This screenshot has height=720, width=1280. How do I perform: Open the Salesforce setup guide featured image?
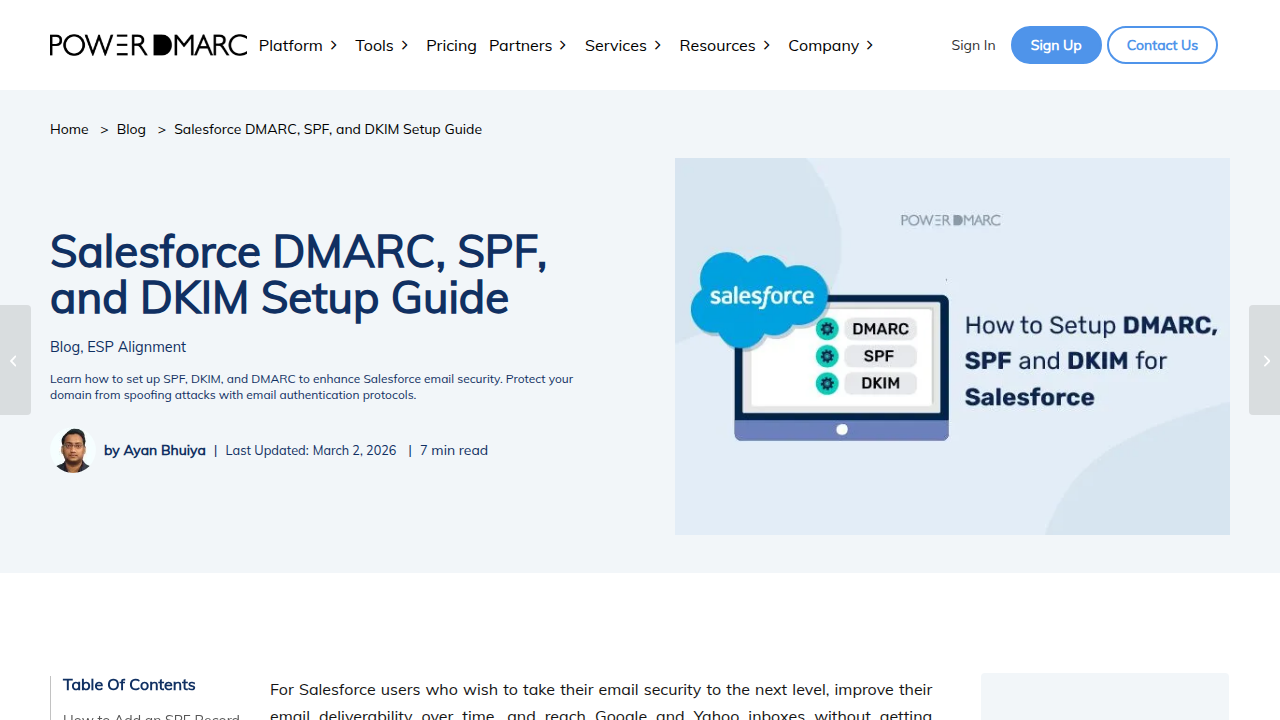[x=952, y=346]
